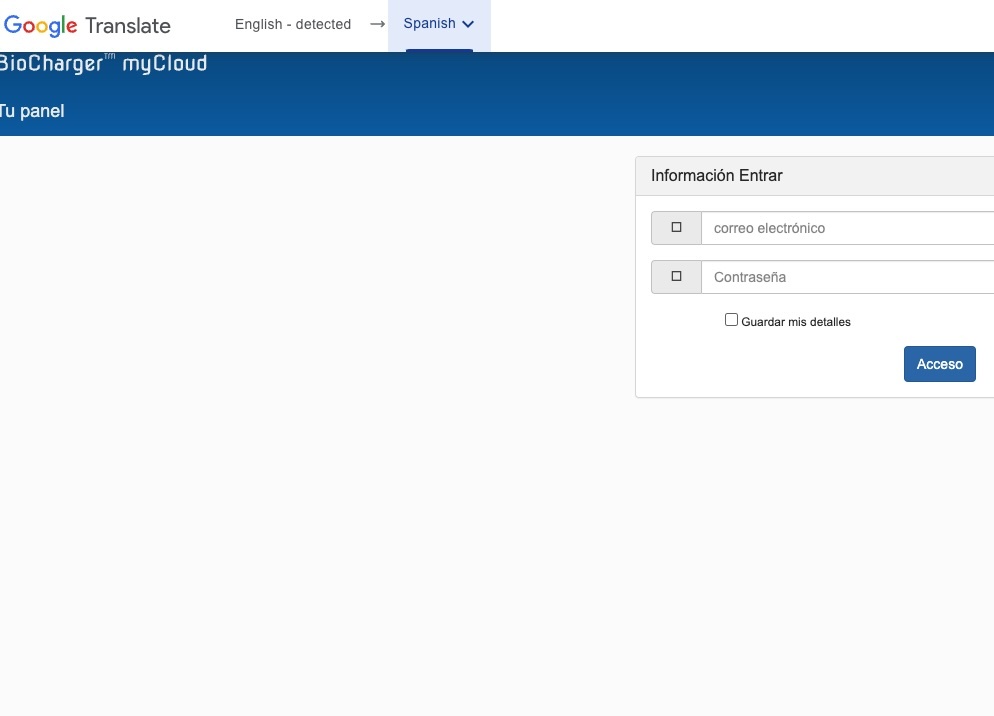Focus the correo electrónico input field
This screenshot has height=716, width=994.
tap(848, 228)
